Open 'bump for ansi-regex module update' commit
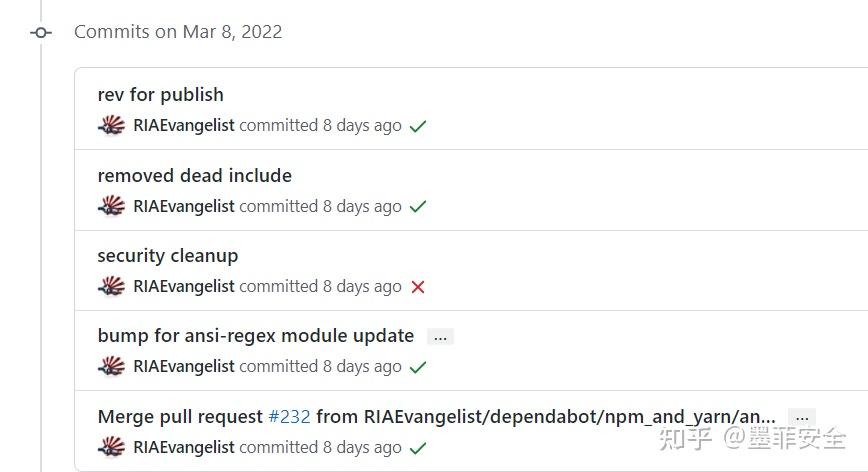This screenshot has width=868, height=472. pyautogui.click(x=255, y=336)
